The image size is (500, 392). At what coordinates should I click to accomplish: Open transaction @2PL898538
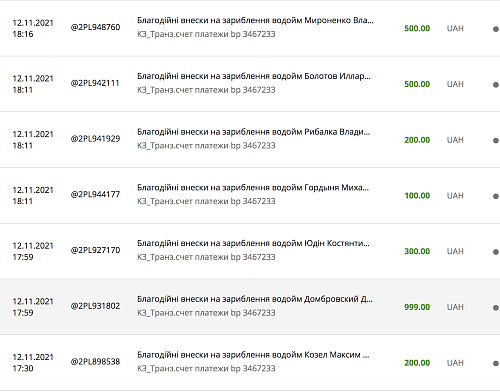tap(95, 362)
